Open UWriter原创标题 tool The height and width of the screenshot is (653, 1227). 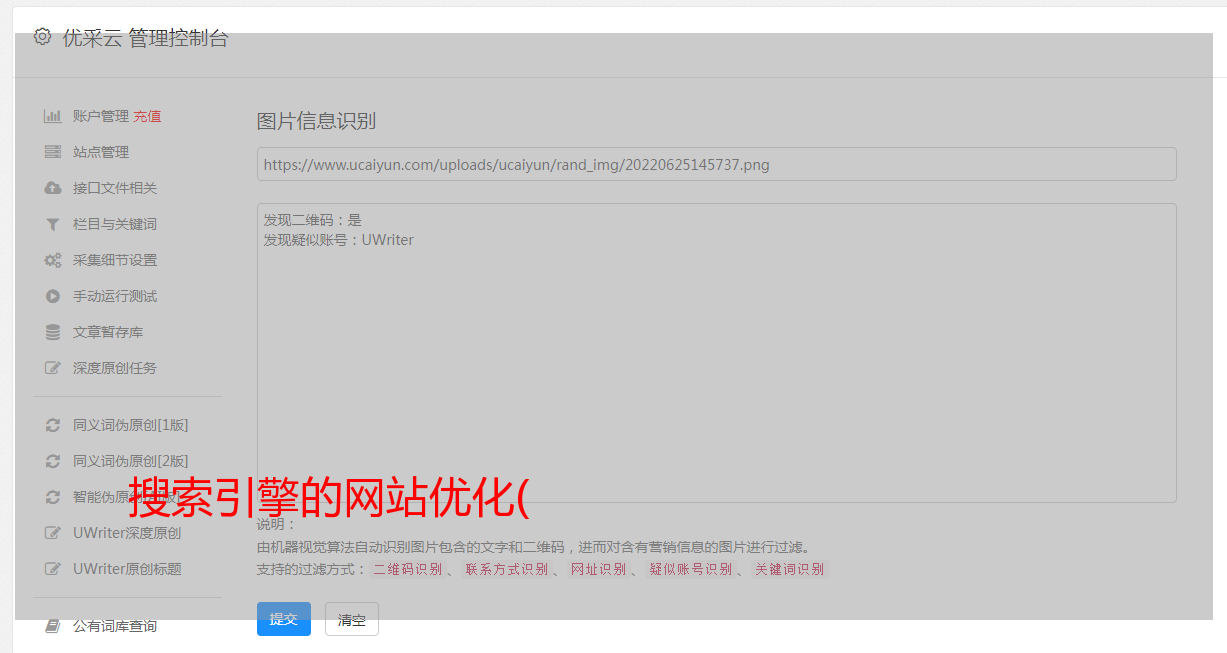(x=127, y=569)
